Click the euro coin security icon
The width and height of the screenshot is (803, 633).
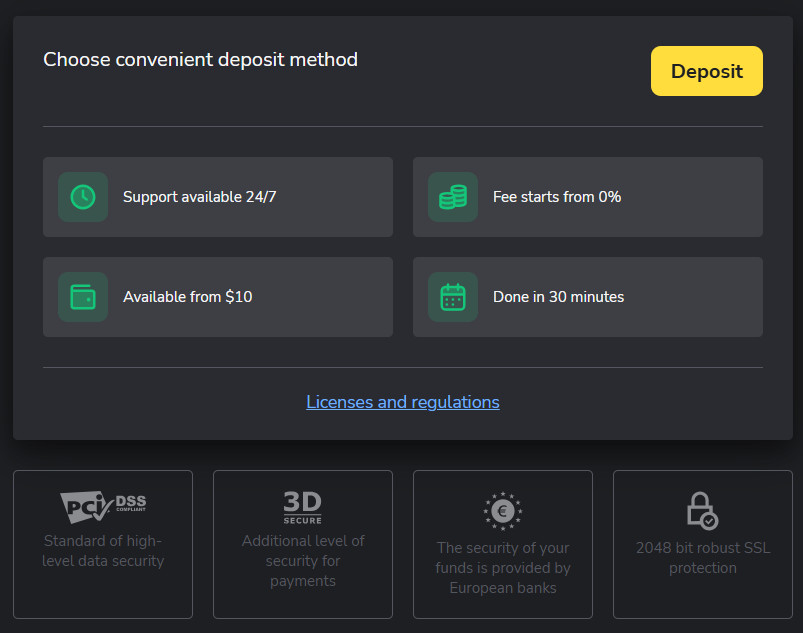pos(502,510)
